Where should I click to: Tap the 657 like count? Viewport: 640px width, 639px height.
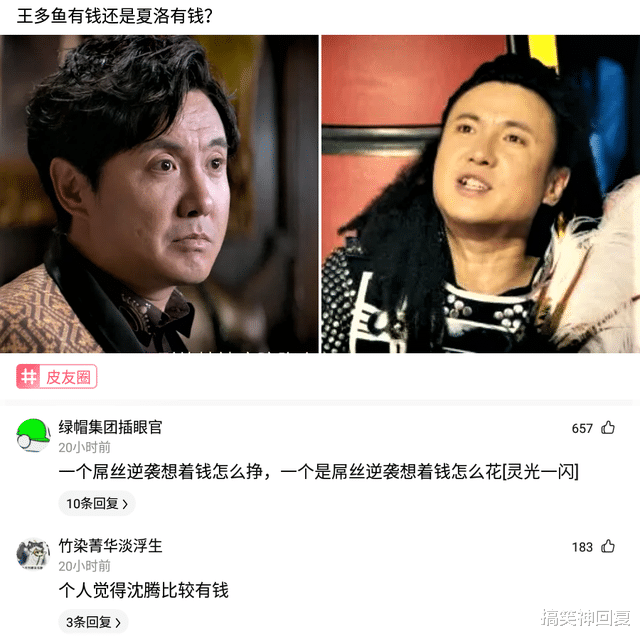(582, 428)
